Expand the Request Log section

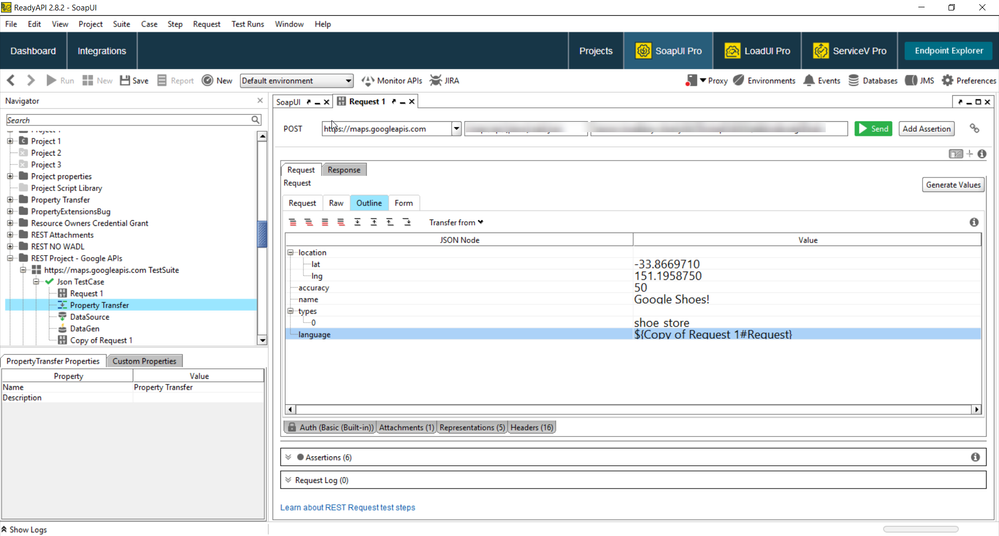click(x=288, y=481)
